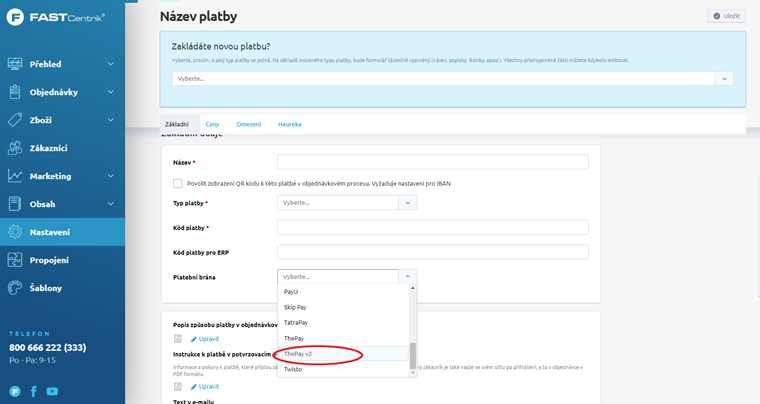Select ThePay from gateway list
This screenshot has height=404, width=760.
(344, 338)
